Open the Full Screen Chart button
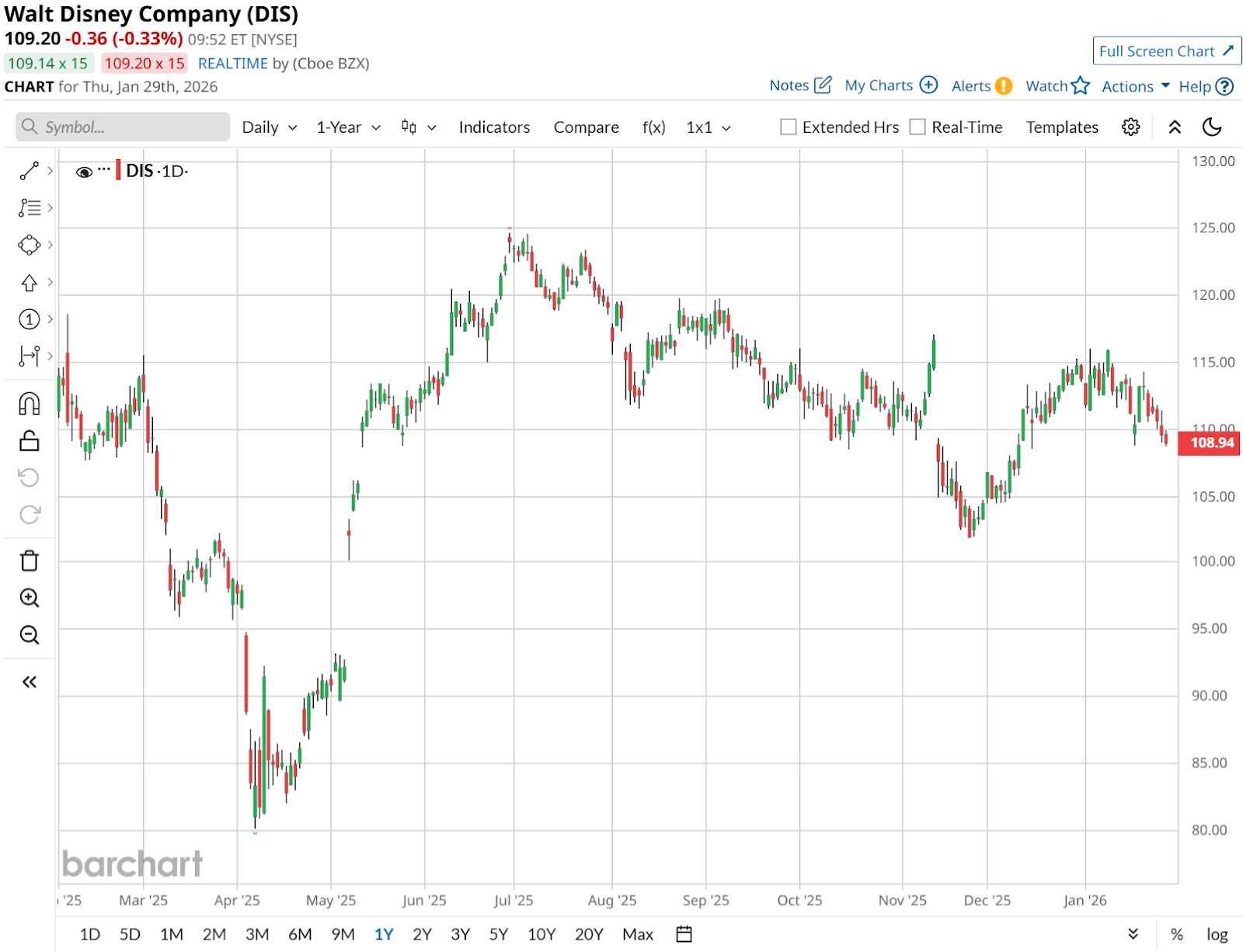 (x=1167, y=51)
